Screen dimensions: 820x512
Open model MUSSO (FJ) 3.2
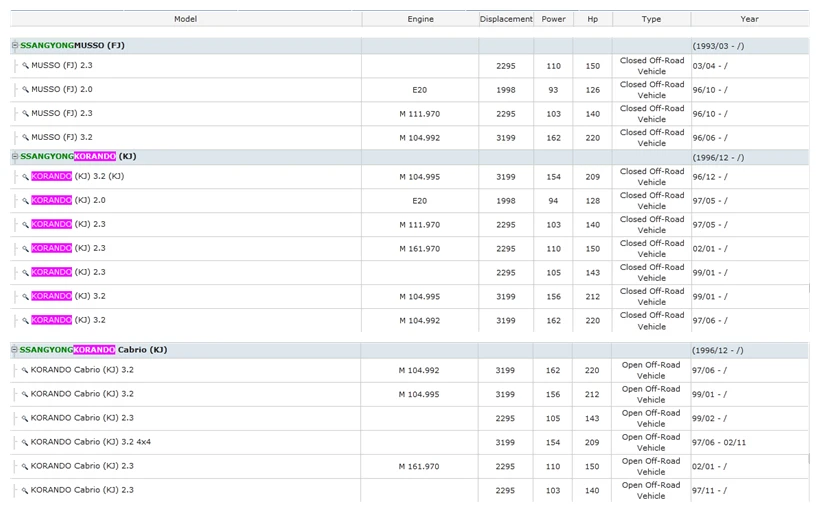tap(62, 138)
